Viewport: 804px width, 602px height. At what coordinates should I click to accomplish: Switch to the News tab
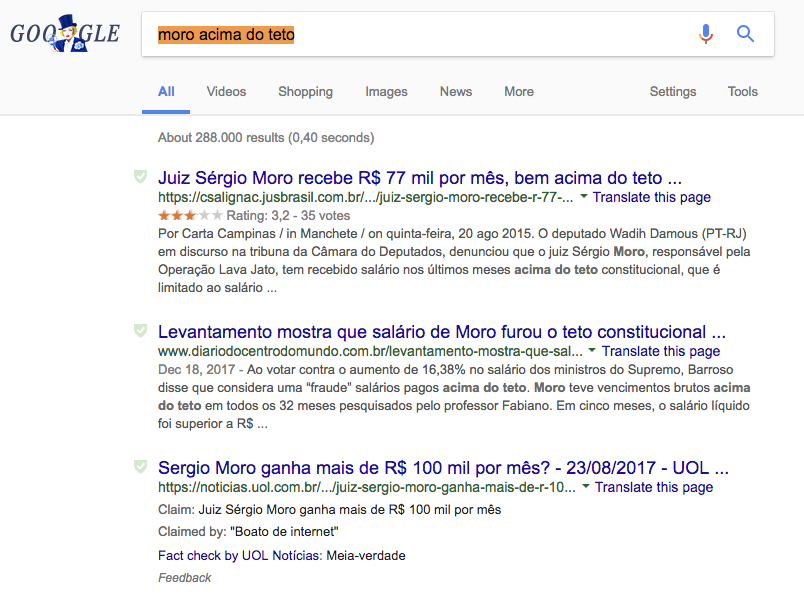coord(455,92)
